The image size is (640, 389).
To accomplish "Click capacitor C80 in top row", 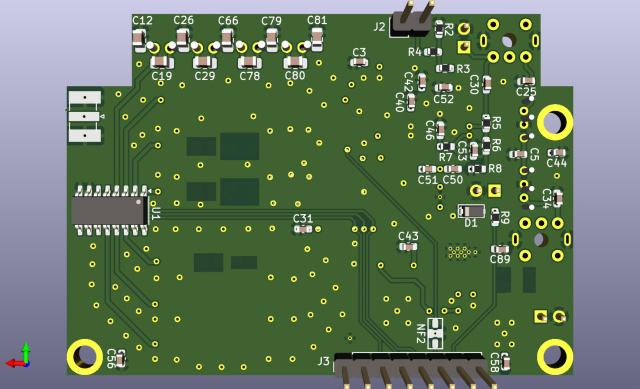I will [x=295, y=62].
